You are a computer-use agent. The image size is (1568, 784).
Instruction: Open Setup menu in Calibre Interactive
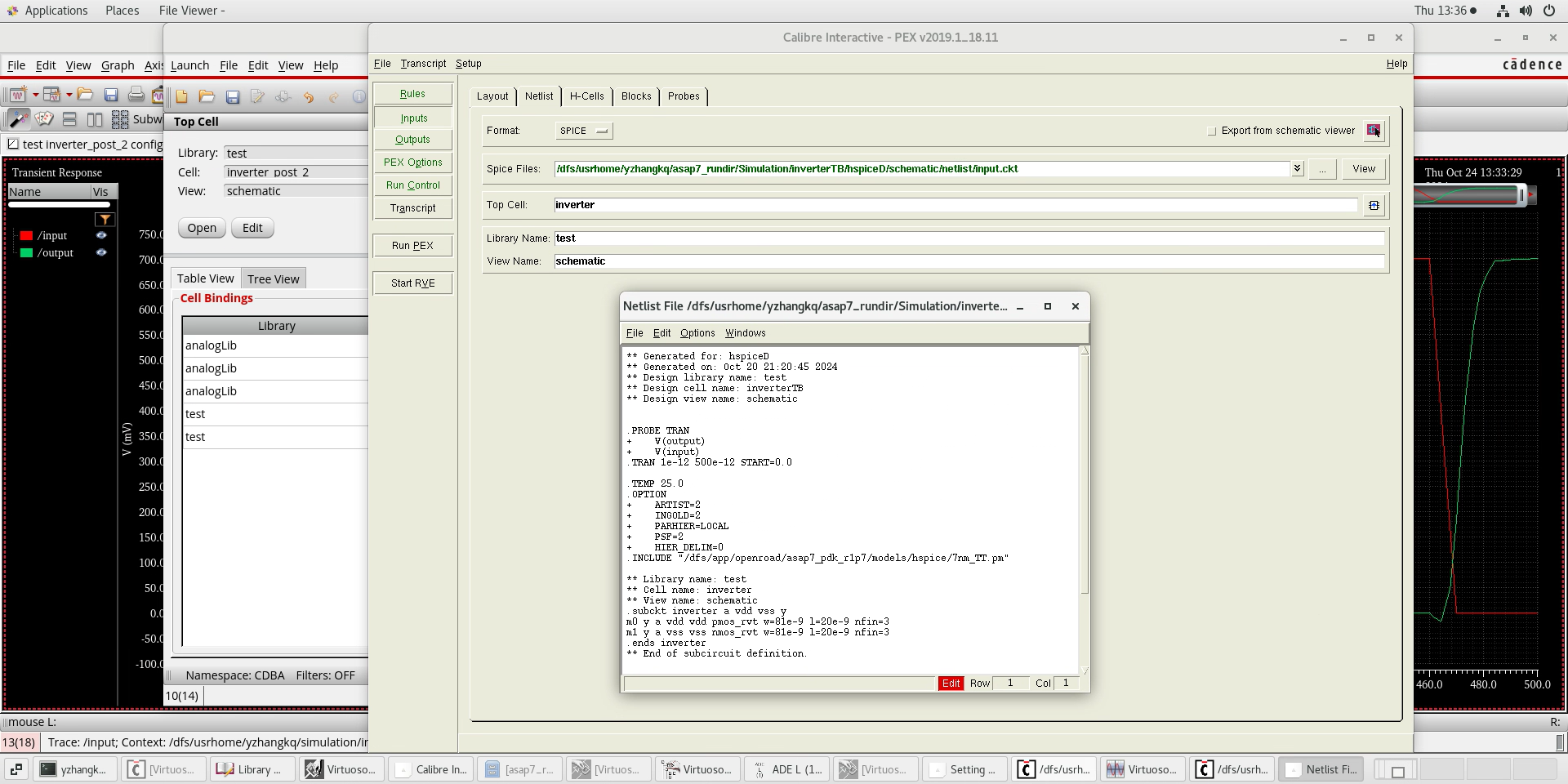(x=469, y=63)
